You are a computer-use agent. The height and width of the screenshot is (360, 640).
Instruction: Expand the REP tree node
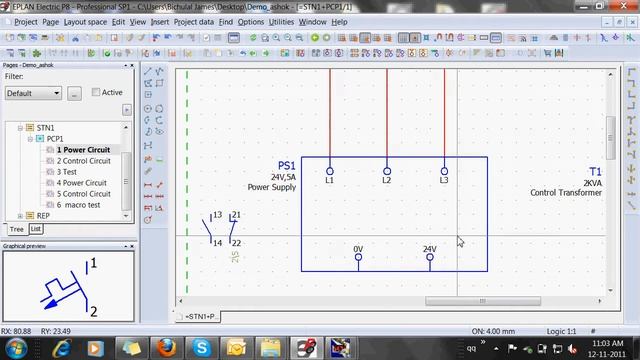20,216
